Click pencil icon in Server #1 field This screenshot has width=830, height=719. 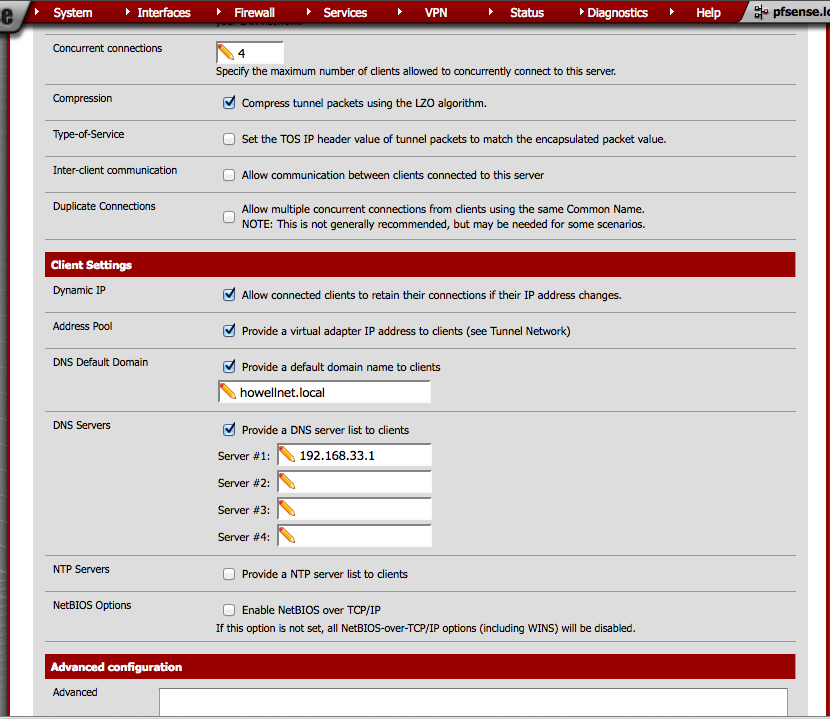pos(287,454)
